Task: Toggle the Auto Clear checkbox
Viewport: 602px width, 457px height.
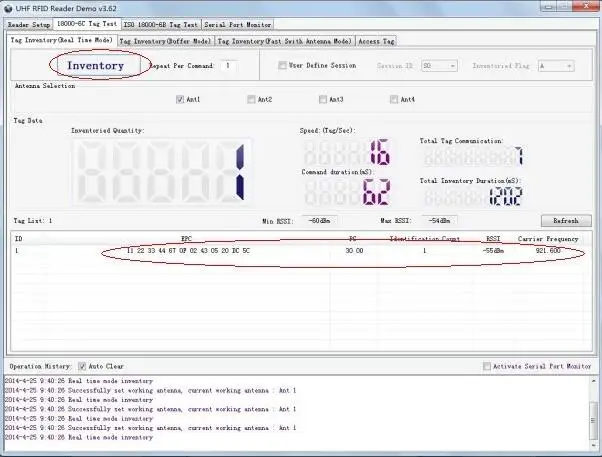Action: pos(82,366)
